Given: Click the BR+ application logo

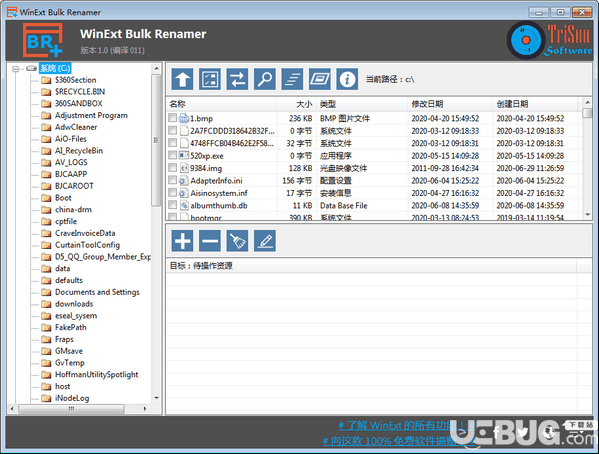Looking at the screenshot, I should click(42, 40).
